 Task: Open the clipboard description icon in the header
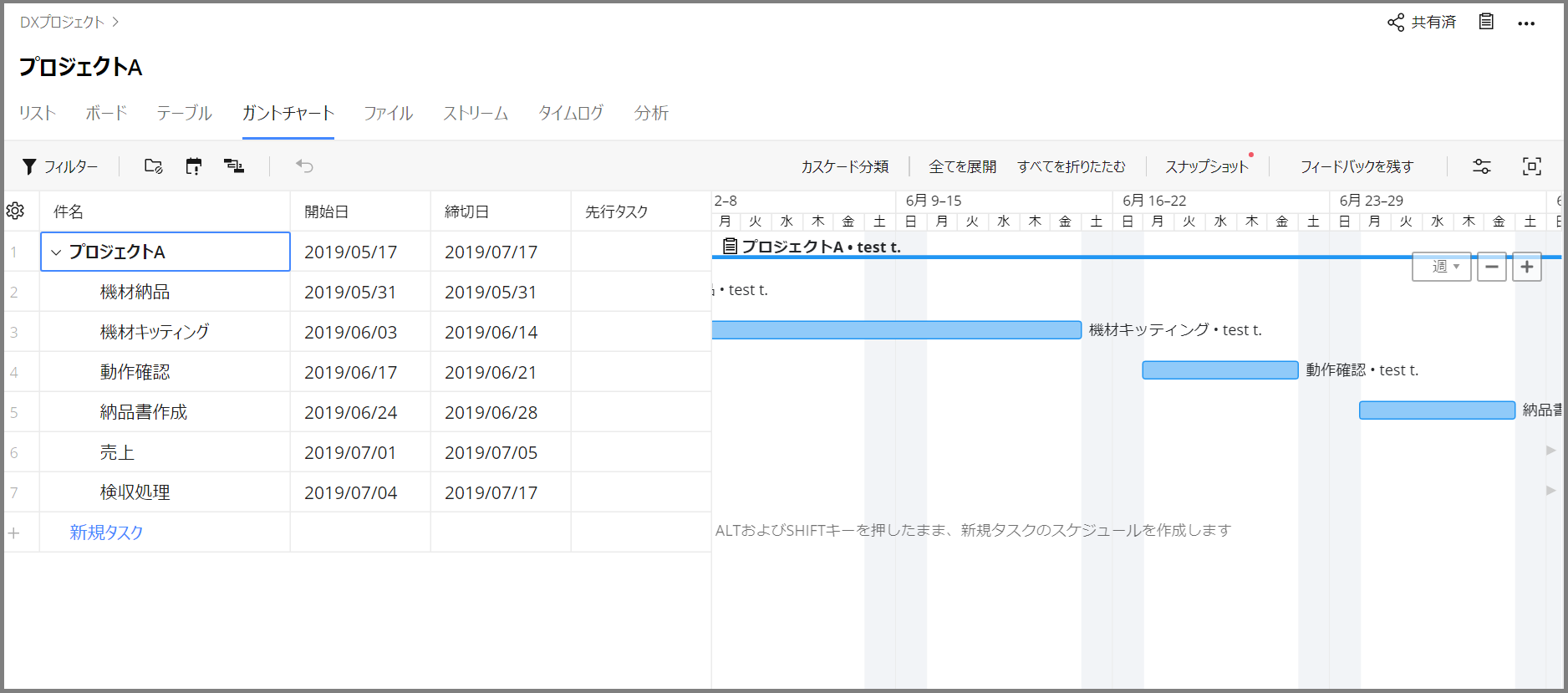coord(1486,22)
